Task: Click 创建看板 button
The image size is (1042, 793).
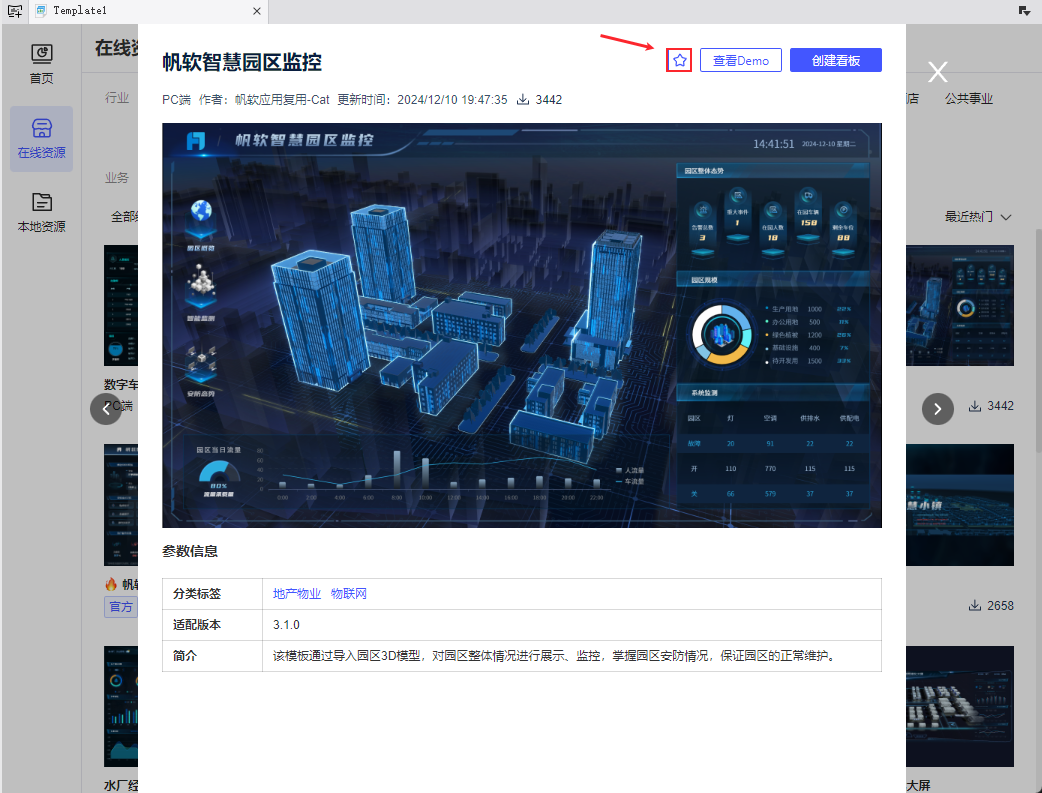Action: pyautogui.click(x=835, y=60)
